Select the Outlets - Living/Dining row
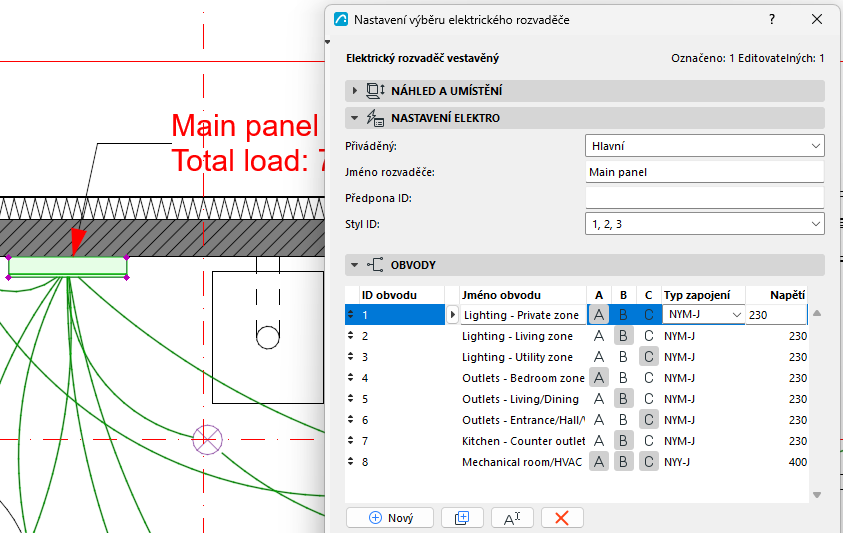The image size is (843, 533). [x=576, y=399]
